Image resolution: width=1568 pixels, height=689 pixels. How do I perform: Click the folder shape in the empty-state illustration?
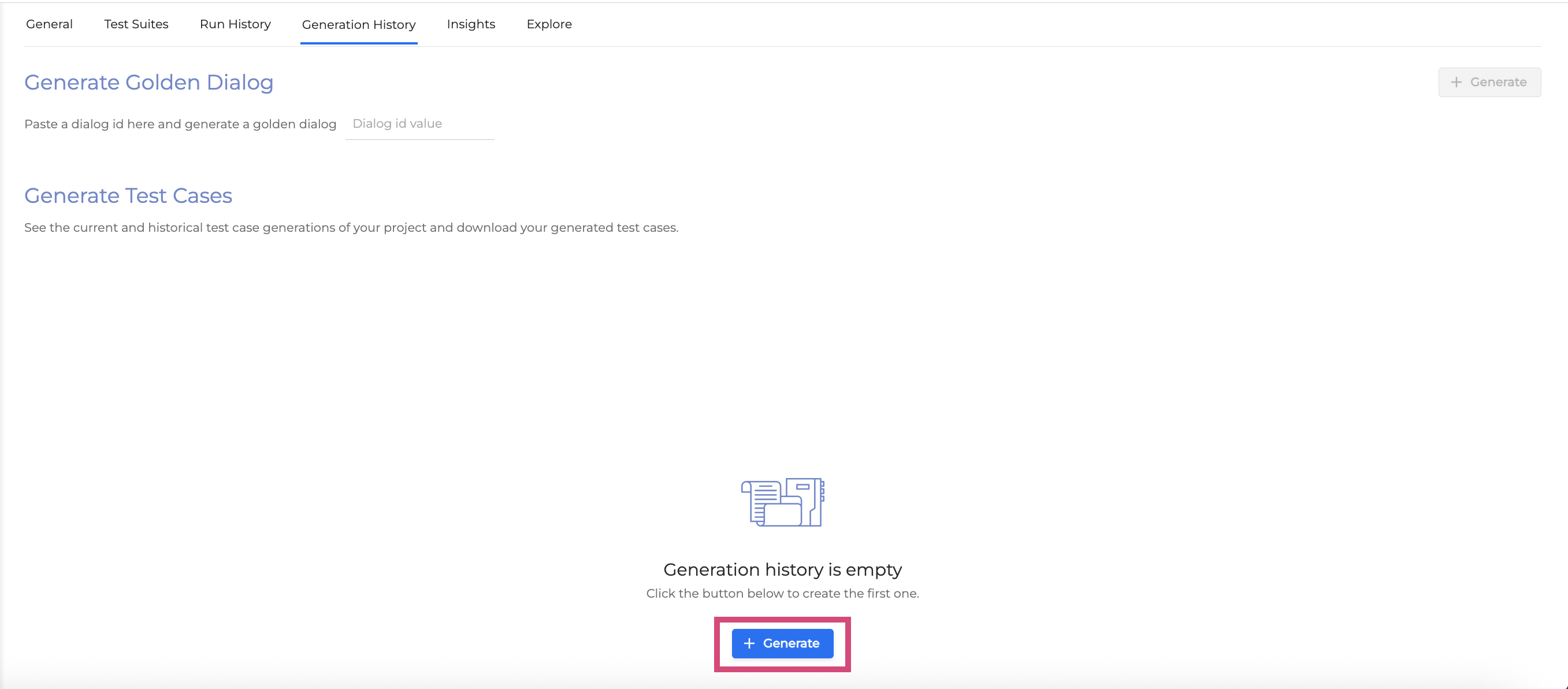[782, 515]
